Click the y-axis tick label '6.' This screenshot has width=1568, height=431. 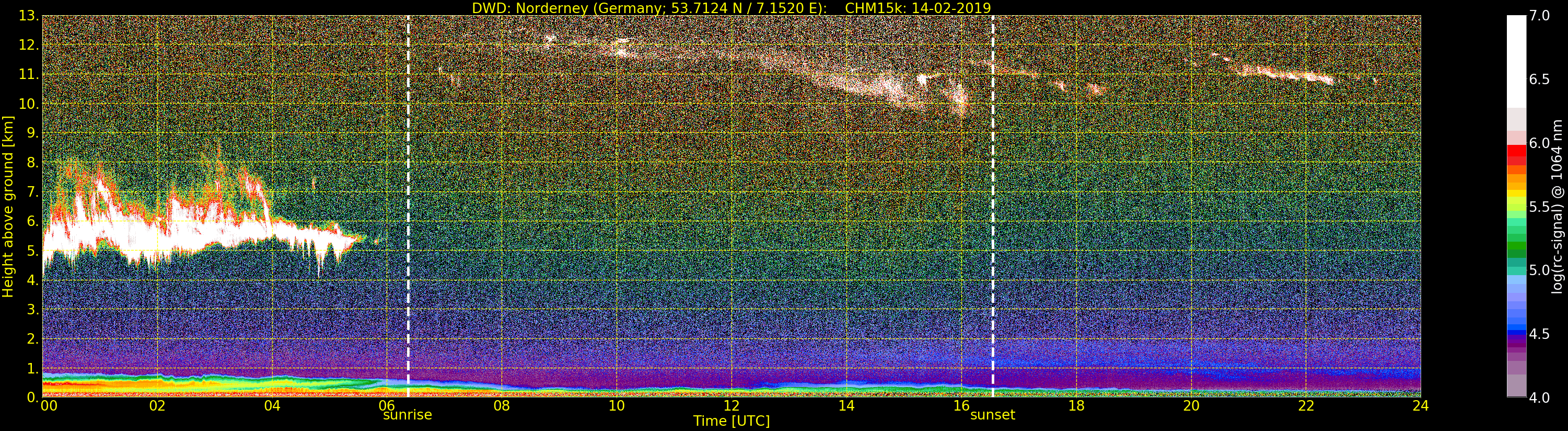pyautogui.click(x=33, y=221)
